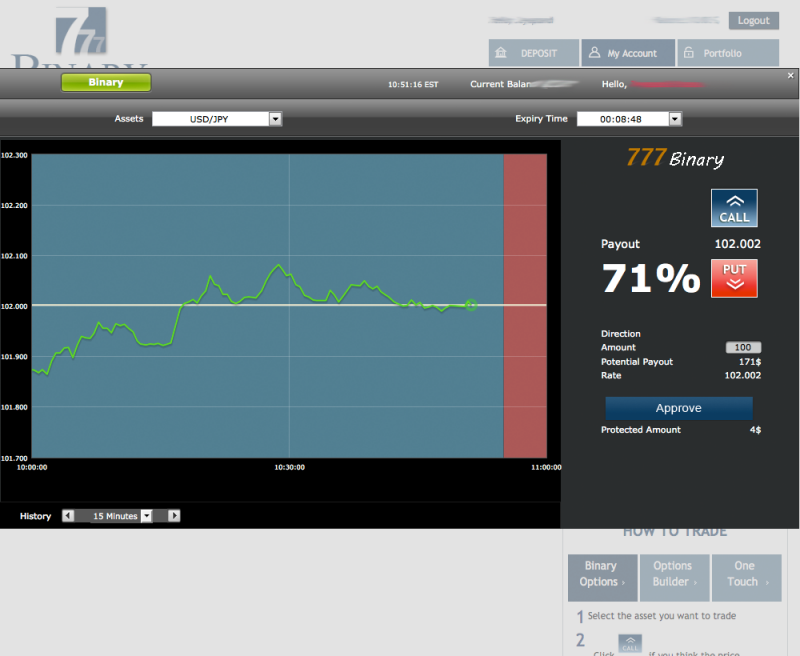
Task: Click the green Binary button
Action: pyautogui.click(x=106, y=83)
